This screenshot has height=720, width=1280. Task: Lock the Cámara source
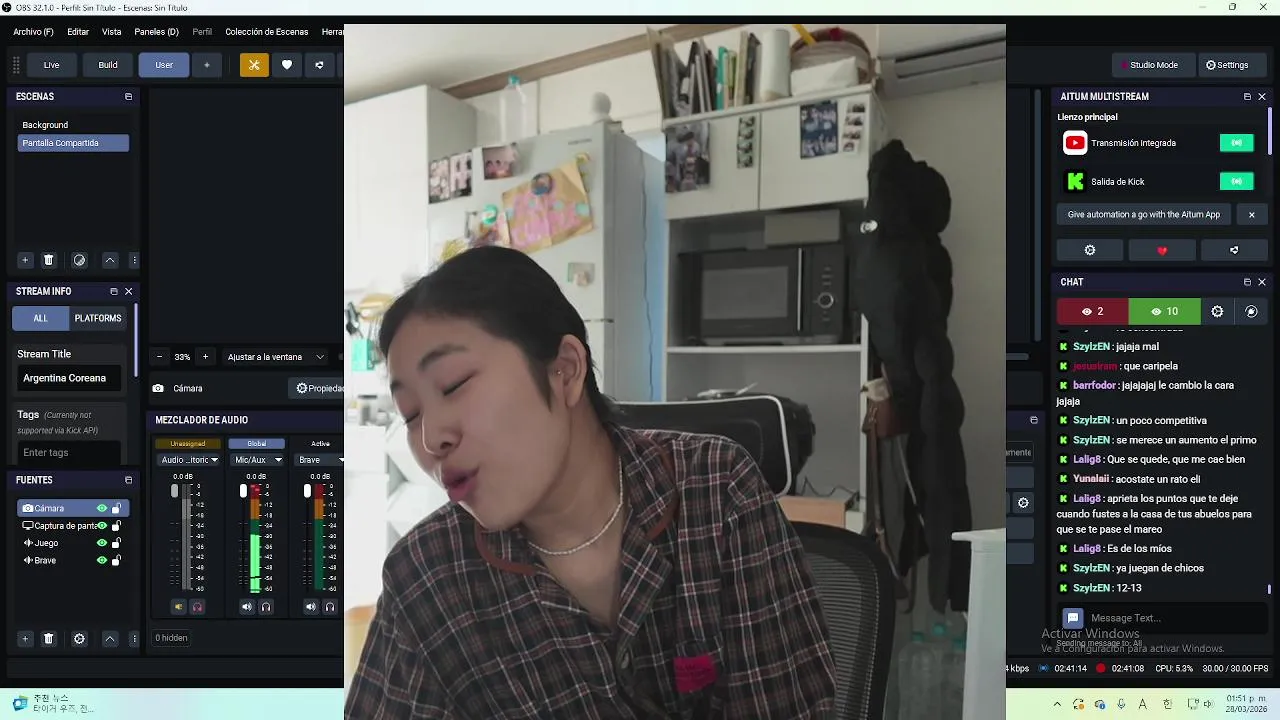click(116, 508)
